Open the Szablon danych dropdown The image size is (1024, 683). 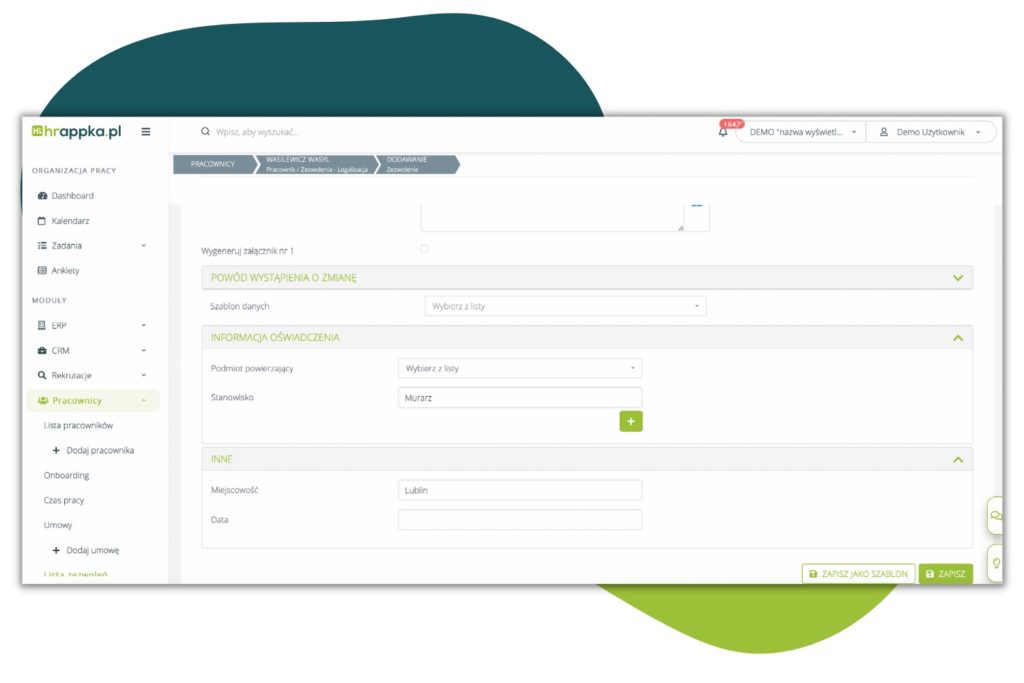pos(565,306)
